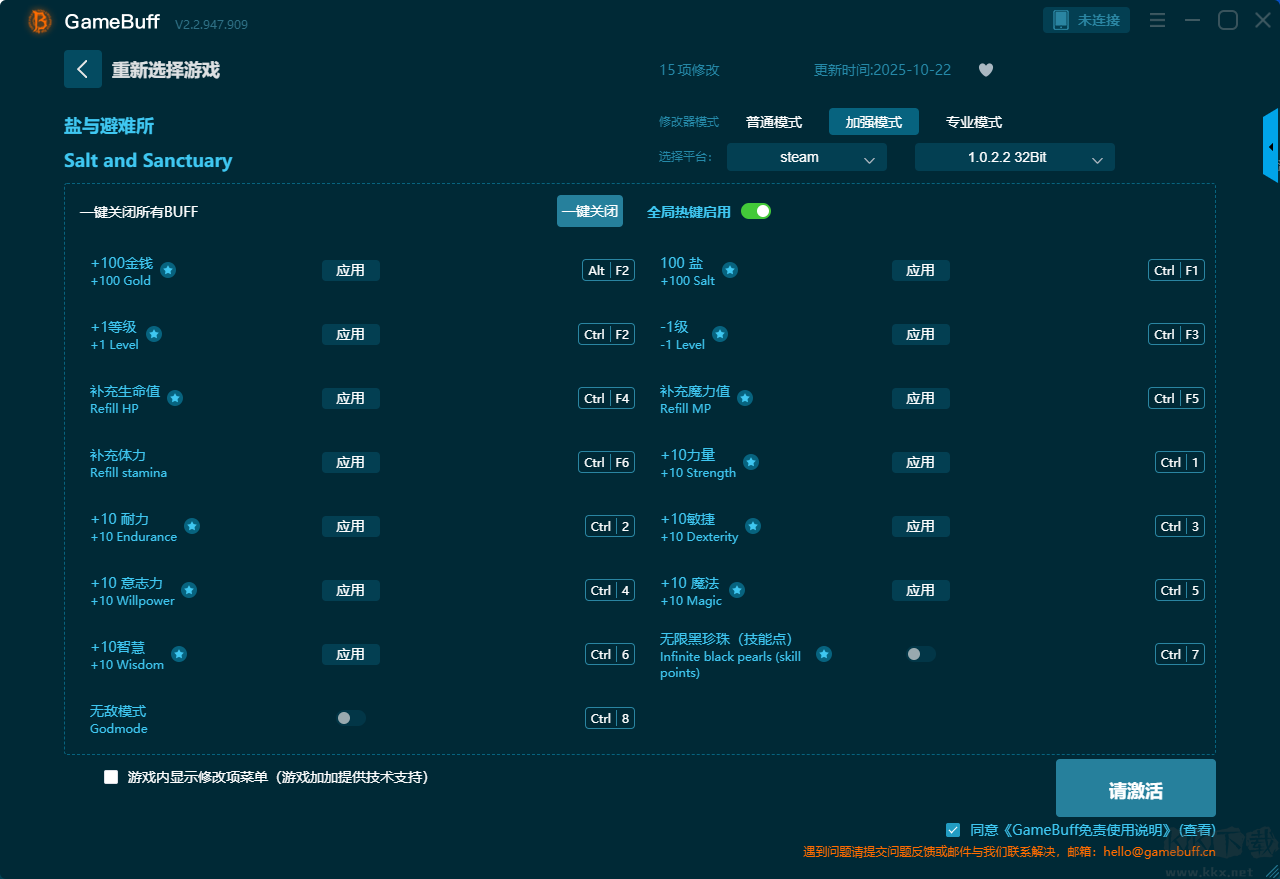Click the star icon next to +10 Strength
The height and width of the screenshot is (879, 1280).
pyautogui.click(x=751, y=462)
